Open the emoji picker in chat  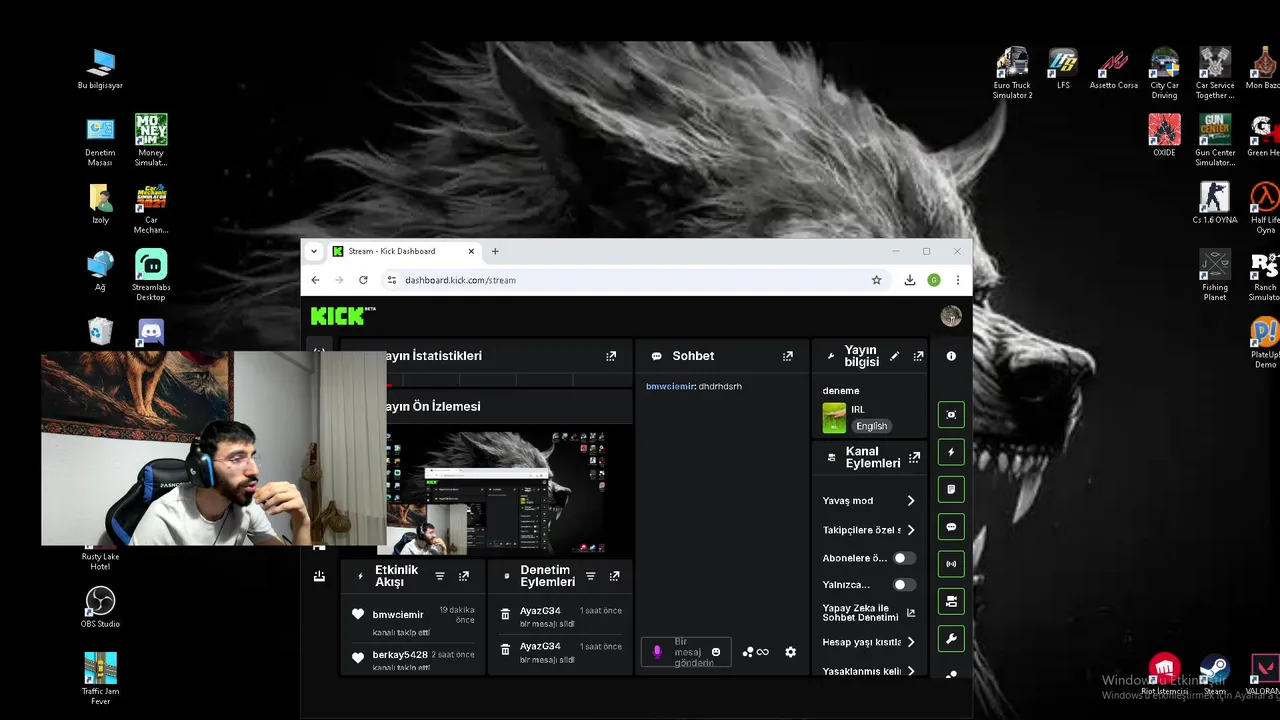tap(715, 652)
